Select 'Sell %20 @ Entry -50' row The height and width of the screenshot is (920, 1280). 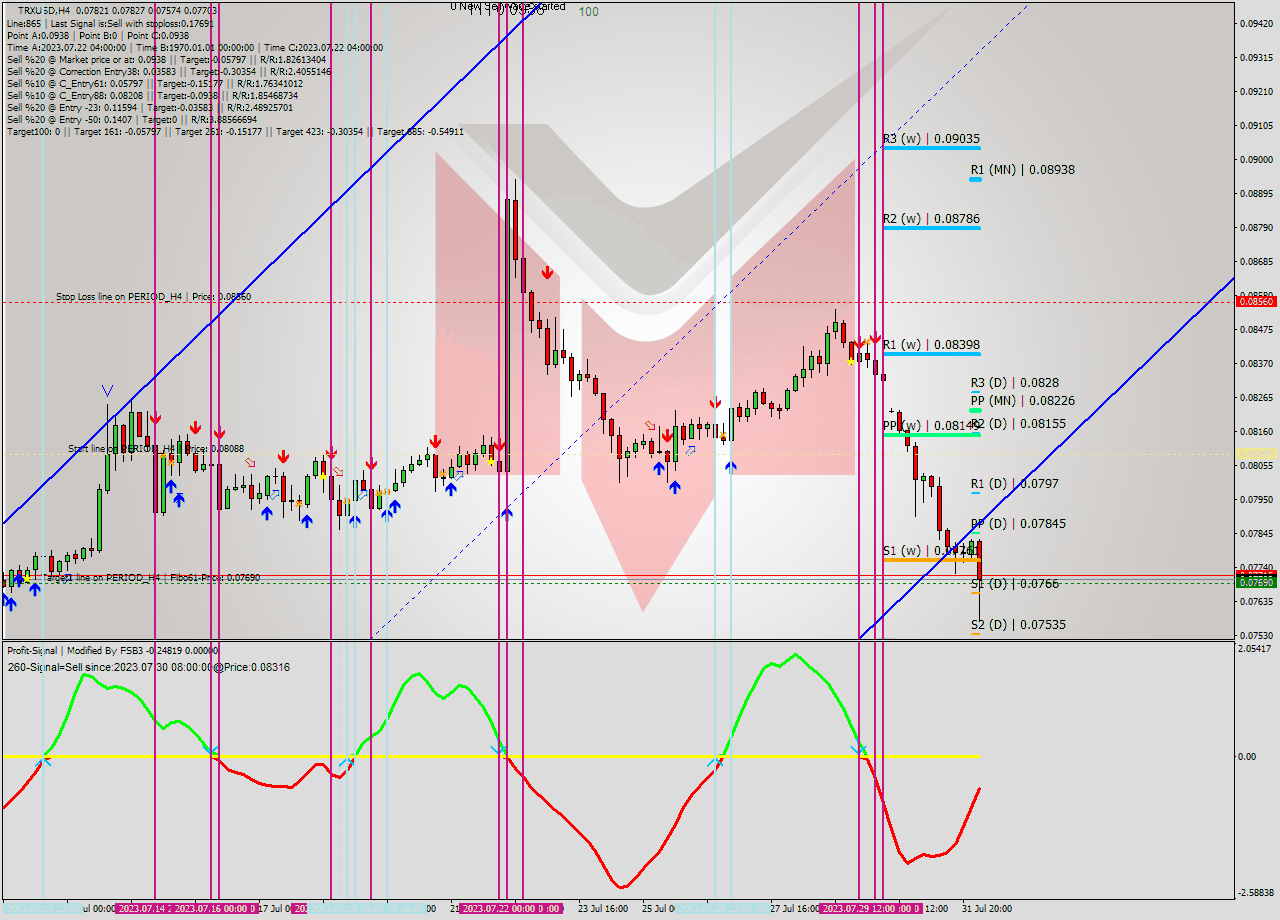[x=131, y=119]
